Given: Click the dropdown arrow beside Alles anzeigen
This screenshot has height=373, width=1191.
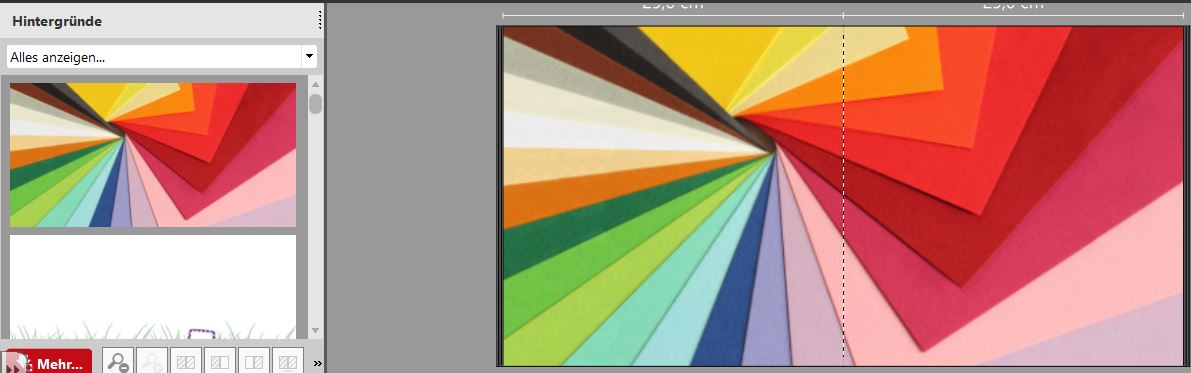Looking at the screenshot, I should click(x=309, y=57).
